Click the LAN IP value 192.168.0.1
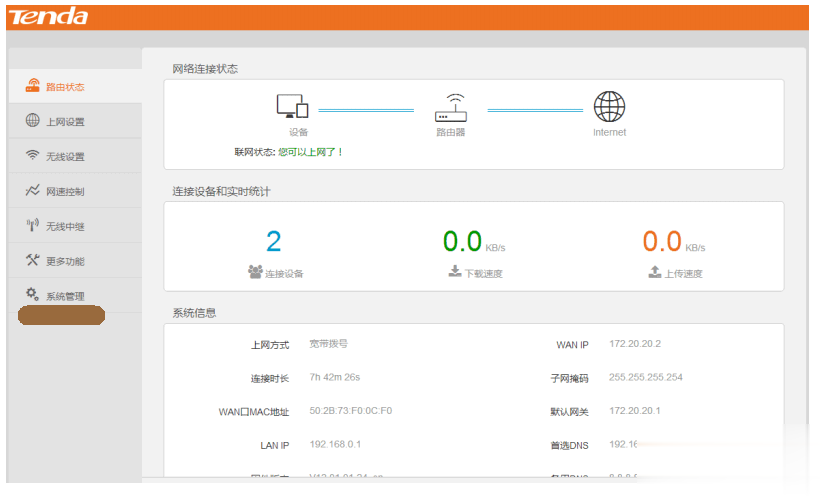827x498 pixels. [x=335, y=444]
